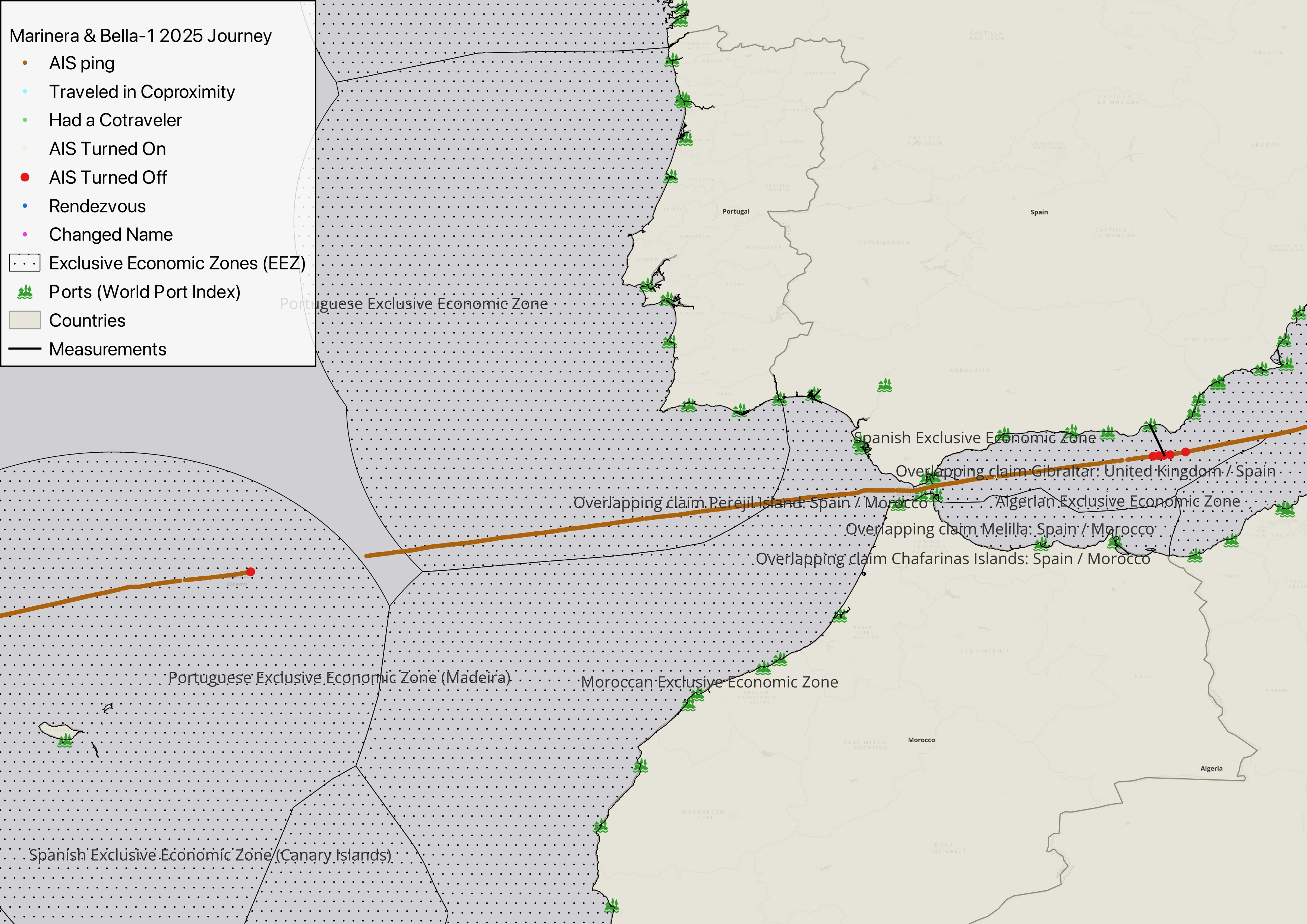Click the Morocco country label
Image resolution: width=1307 pixels, height=924 pixels.
click(x=921, y=740)
